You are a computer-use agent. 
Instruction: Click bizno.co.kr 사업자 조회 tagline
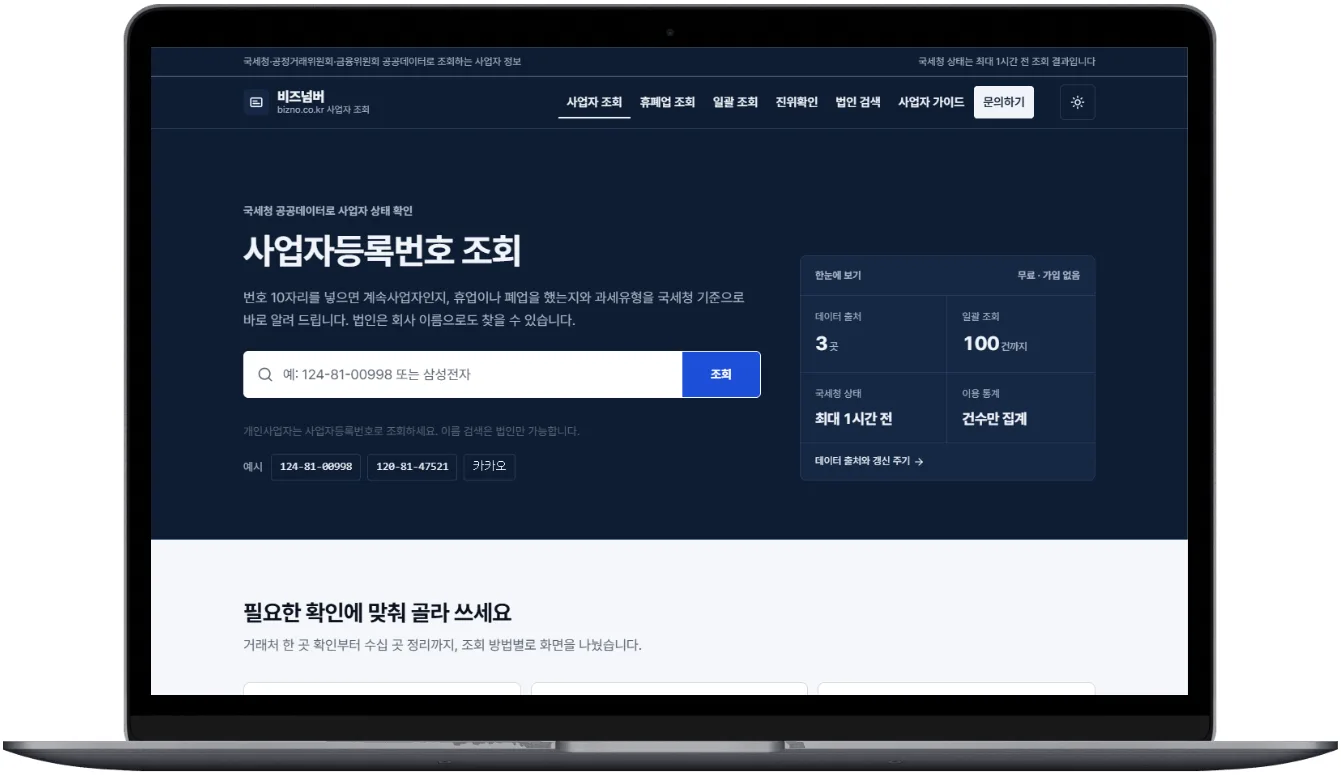click(323, 110)
